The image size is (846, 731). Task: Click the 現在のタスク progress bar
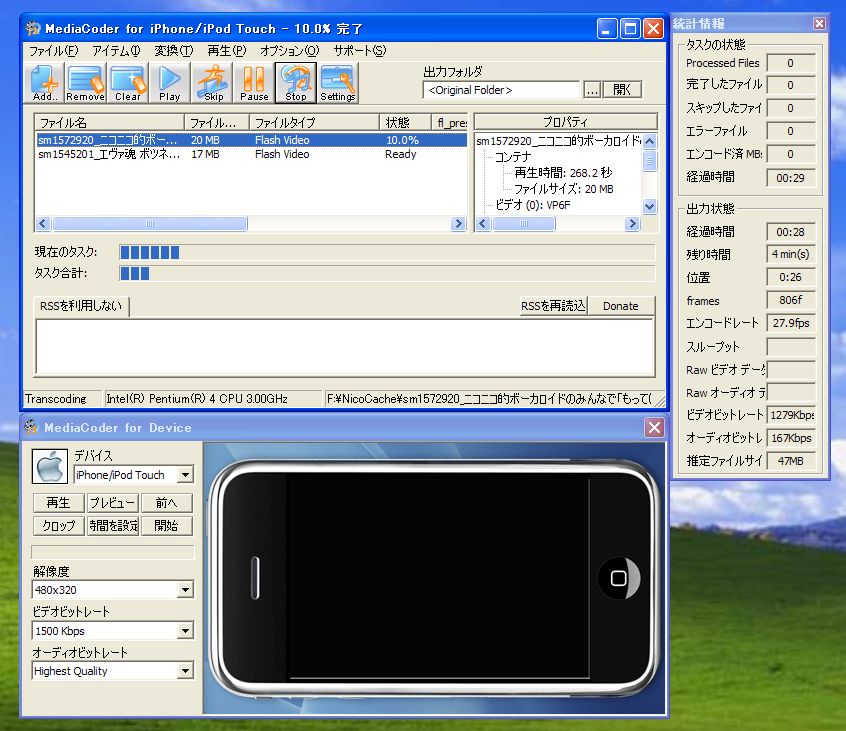pyautogui.click(x=387, y=252)
